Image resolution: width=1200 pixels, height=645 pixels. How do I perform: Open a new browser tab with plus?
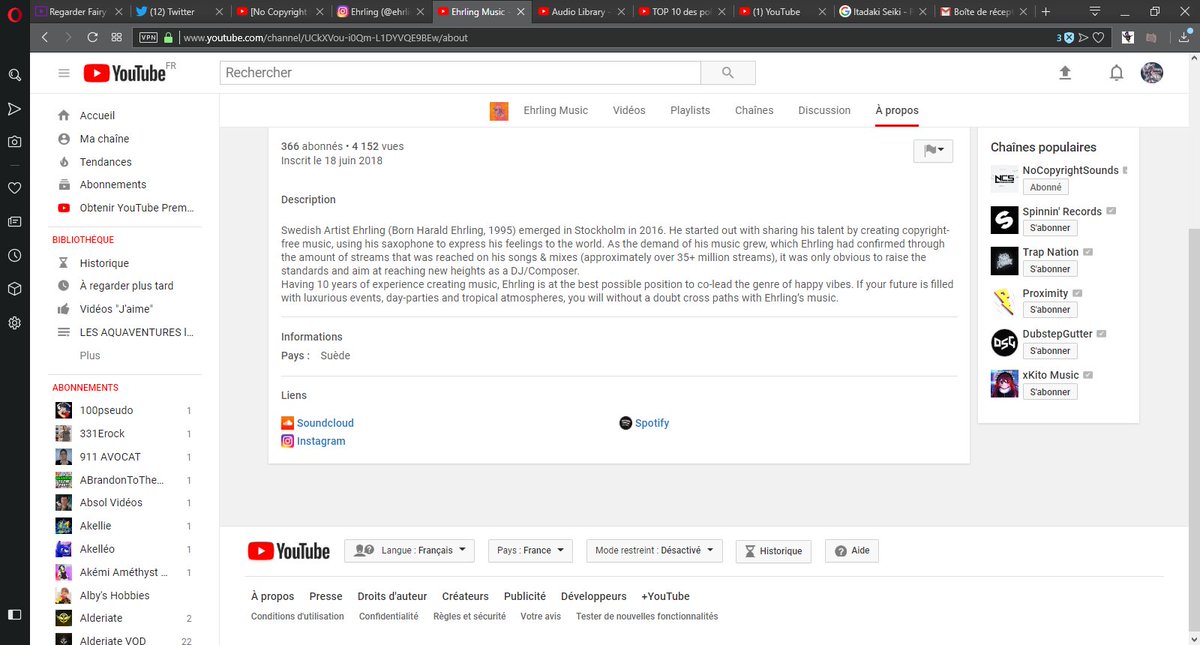pos(1046,12)
